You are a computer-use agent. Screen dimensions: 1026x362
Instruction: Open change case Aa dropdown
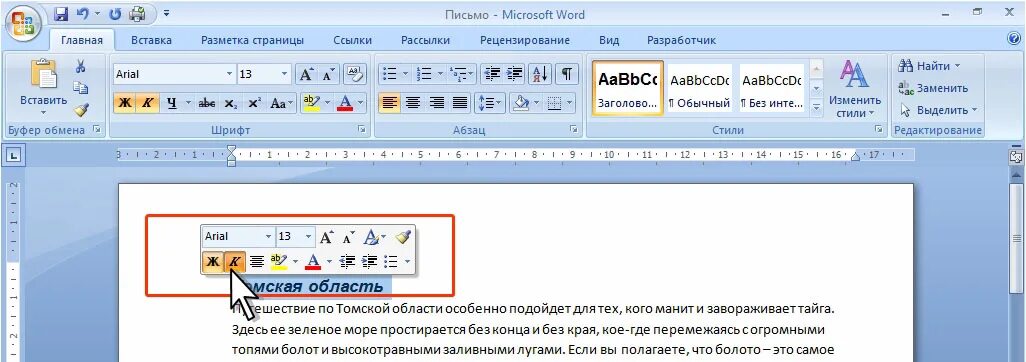pos(281,103)
